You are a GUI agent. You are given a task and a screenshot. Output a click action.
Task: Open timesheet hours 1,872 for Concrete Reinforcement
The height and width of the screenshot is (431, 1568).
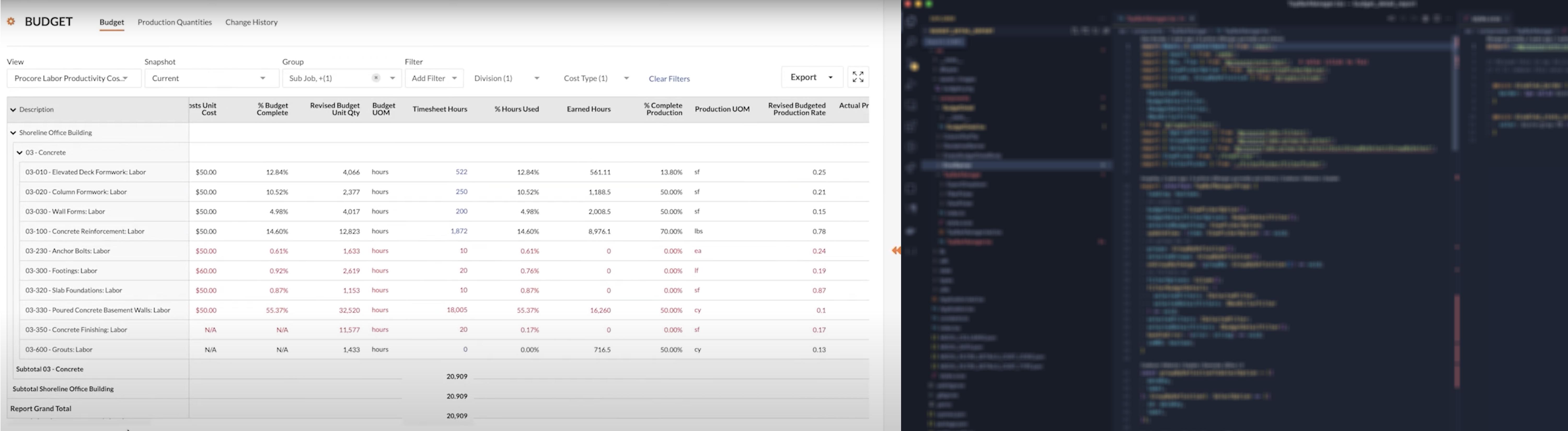(x=459, y=231)
